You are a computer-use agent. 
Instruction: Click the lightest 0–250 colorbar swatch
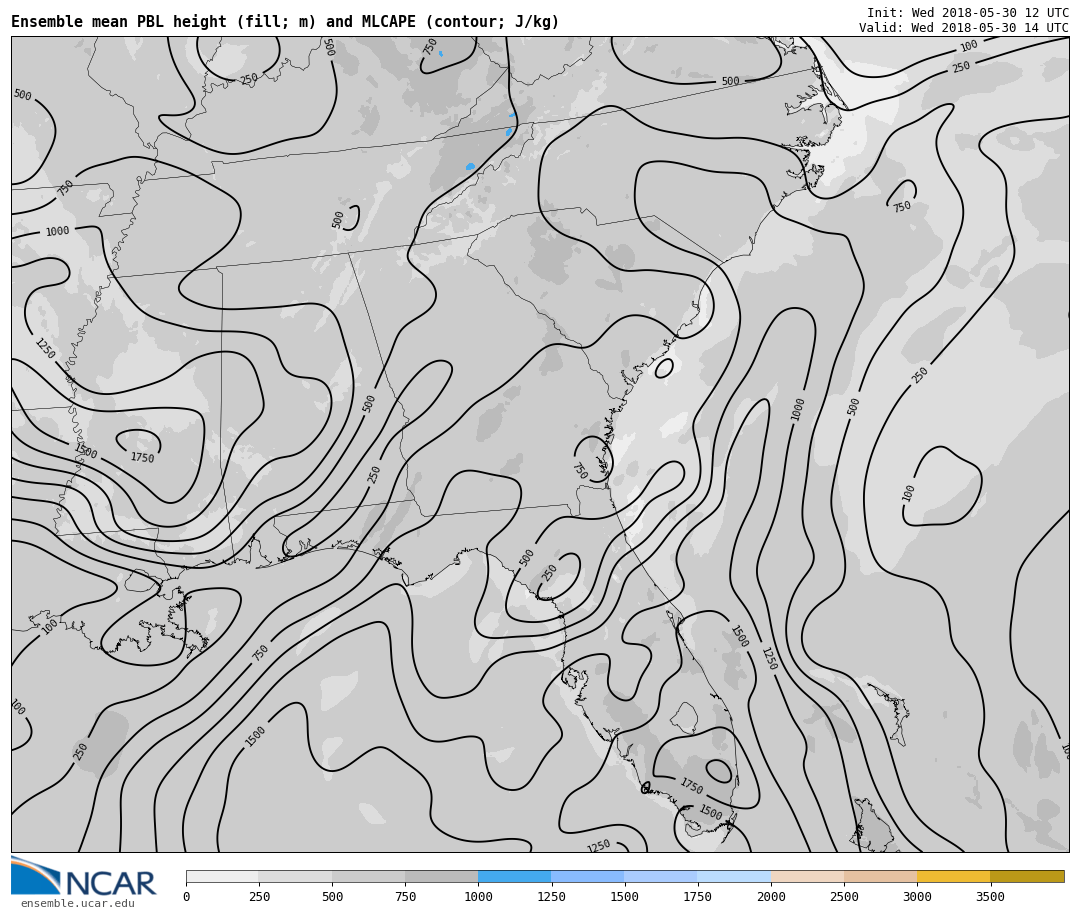pos(222,876)
